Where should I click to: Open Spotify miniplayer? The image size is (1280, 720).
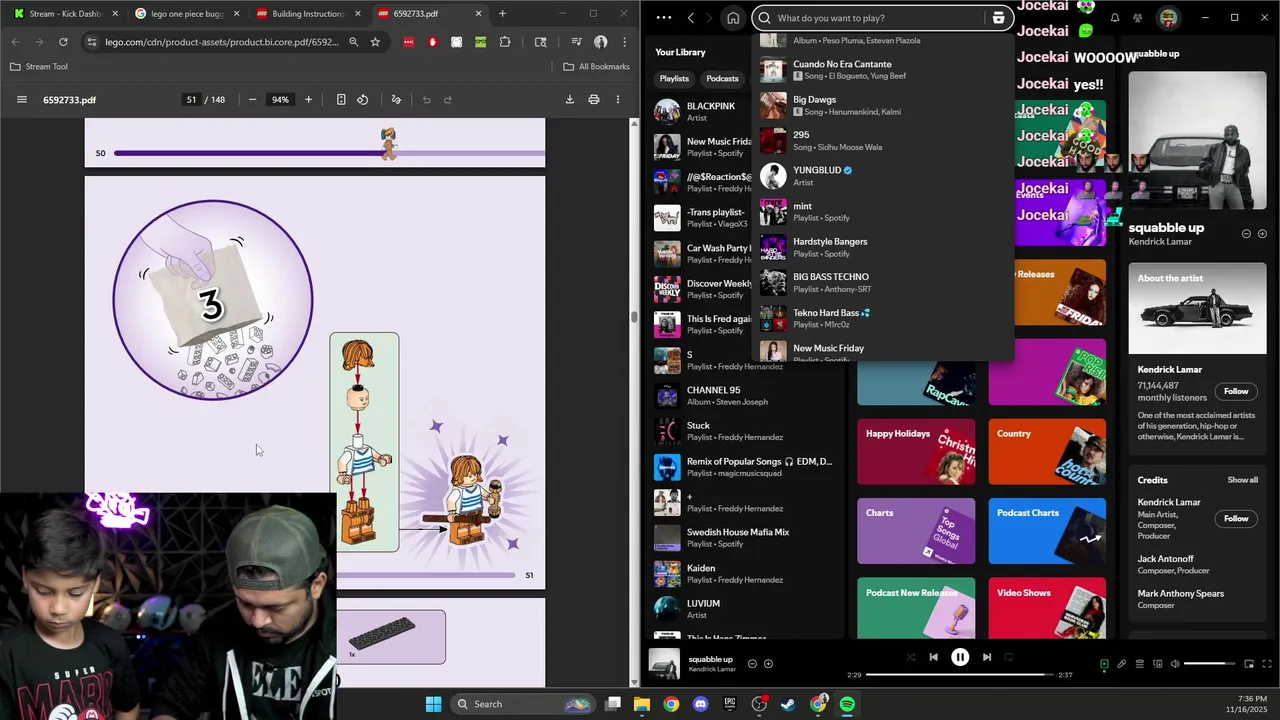tap(1249, 664)
